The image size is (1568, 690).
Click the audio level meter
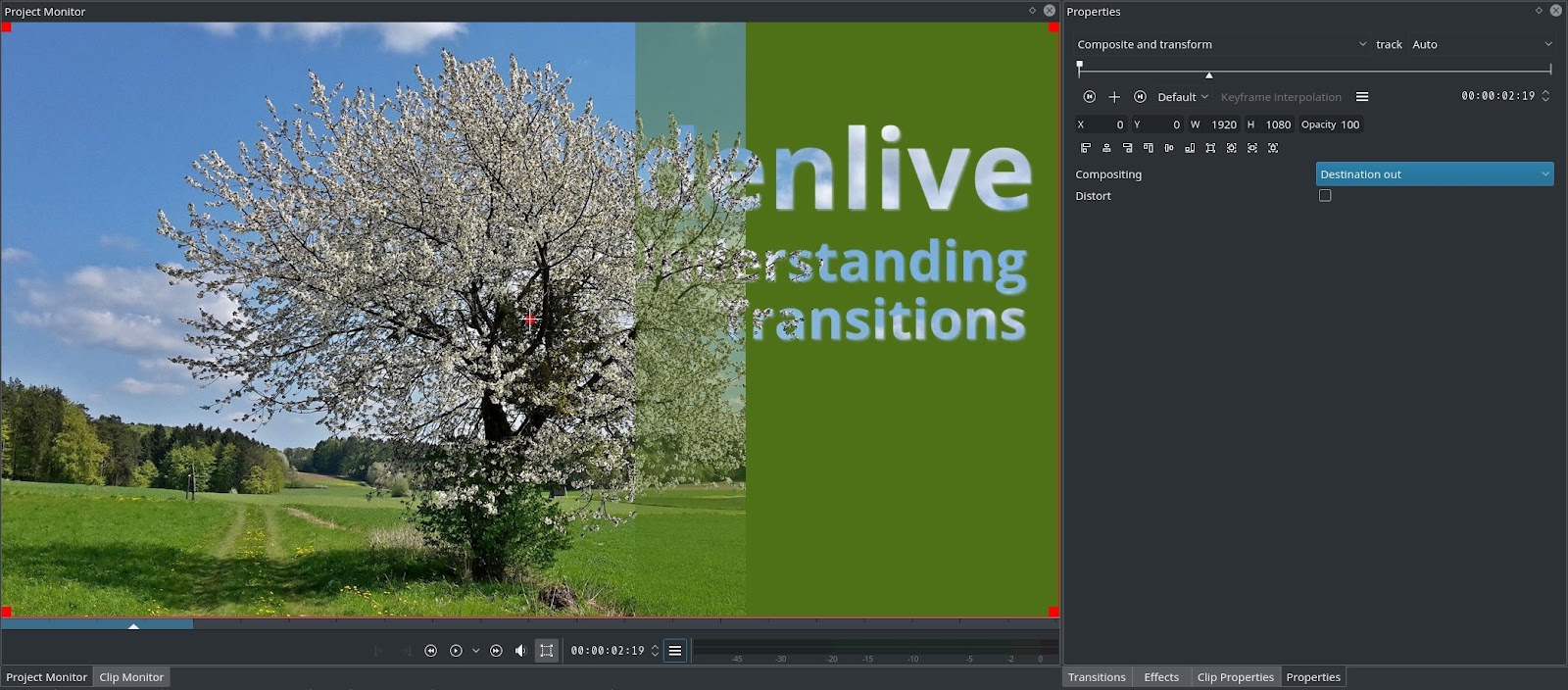876,651
